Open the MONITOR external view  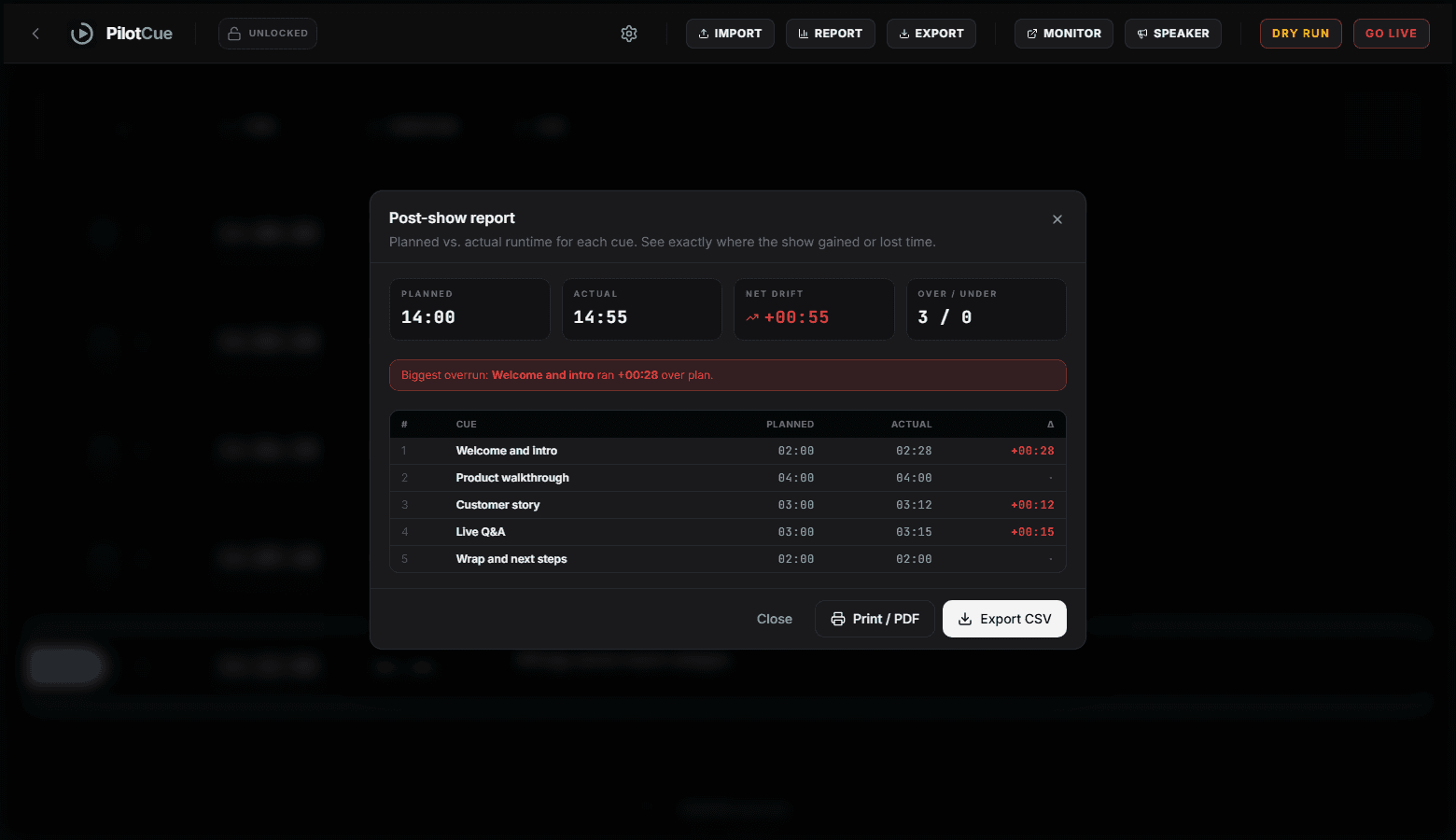coord(1064,34)
